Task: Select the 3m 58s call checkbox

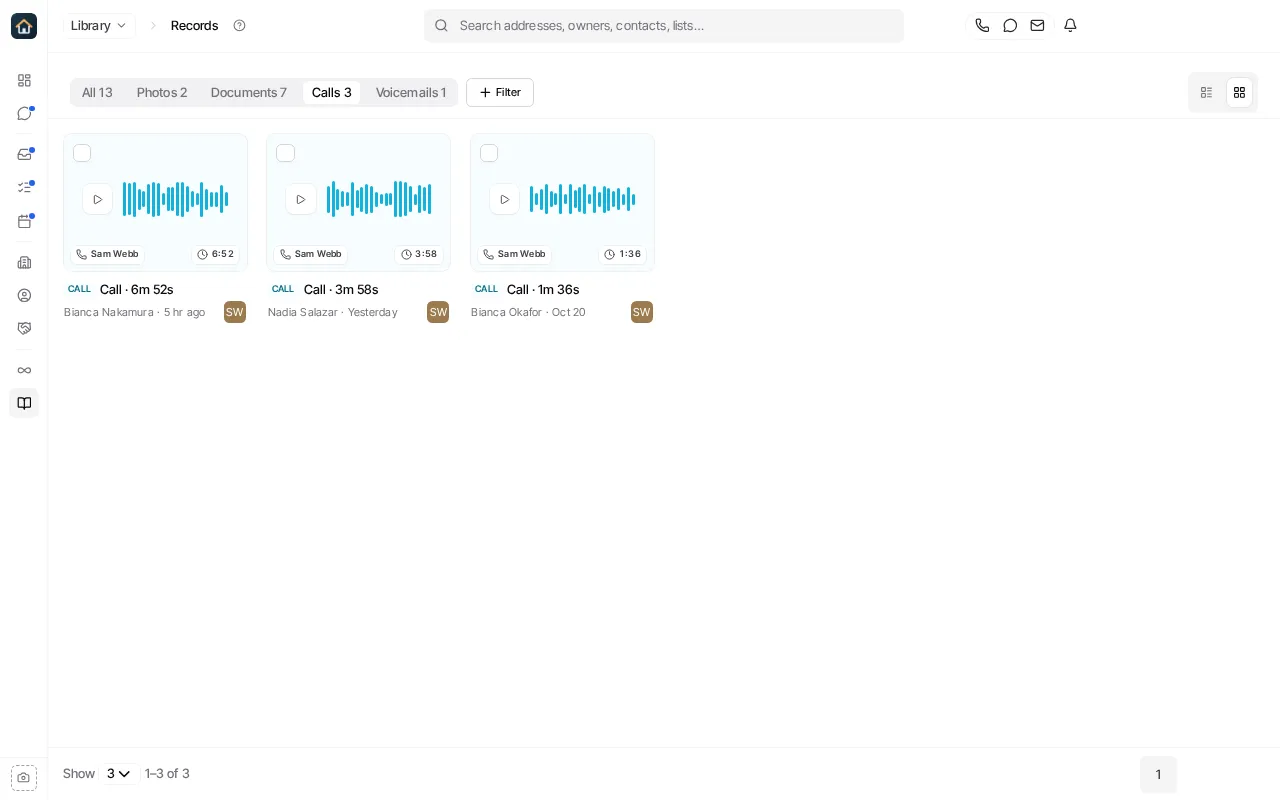Action: pos(285,153)
